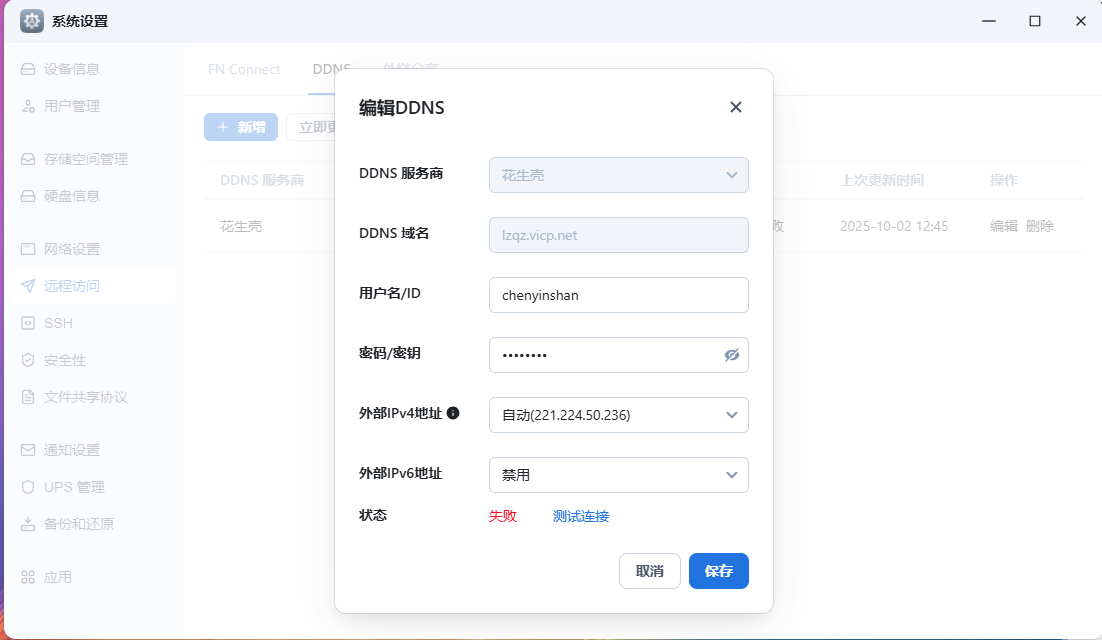Click 删除 in the 花生壳 row

1039,226
